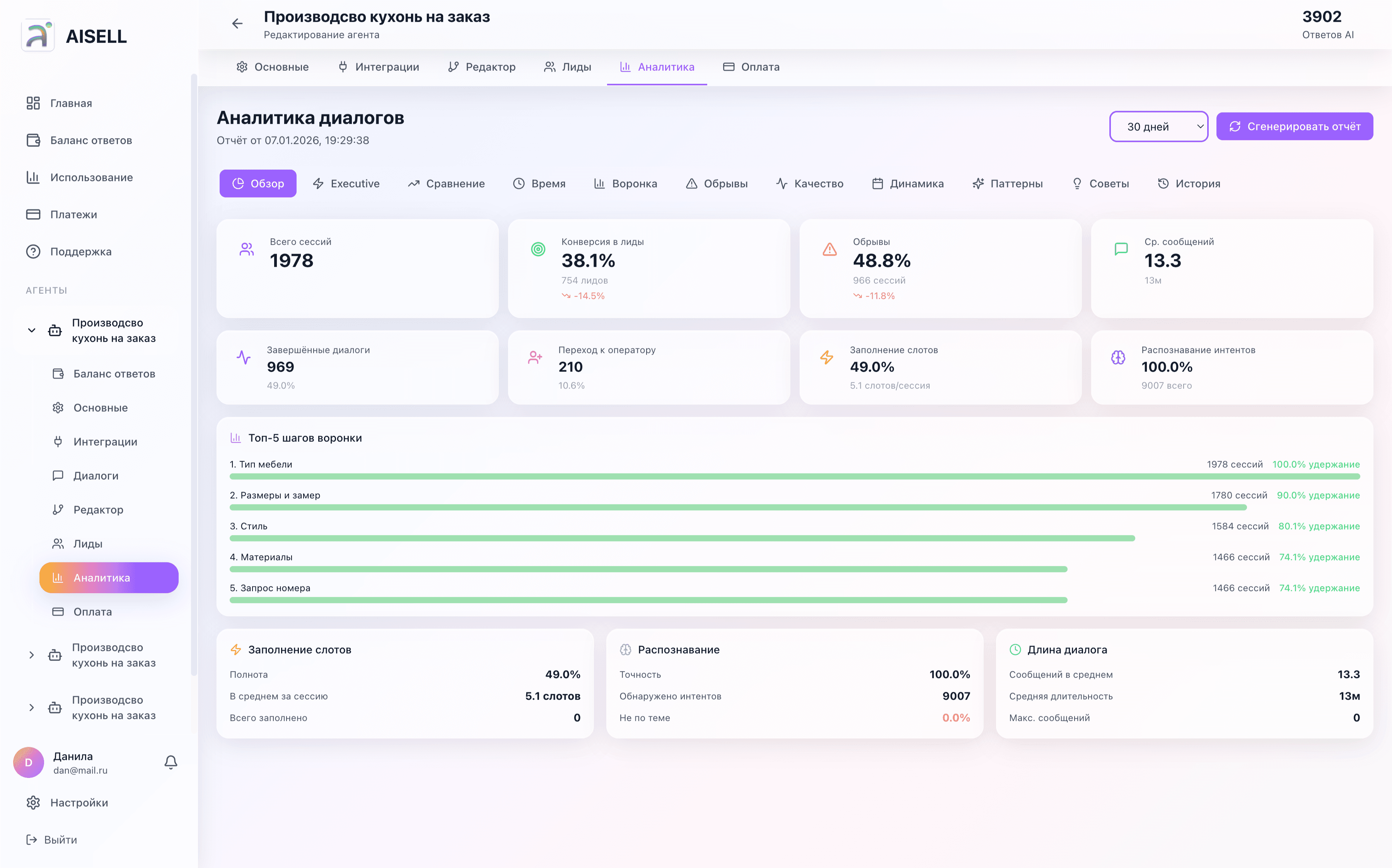Open Поддержка using the question mark icon
The image size is (1392, 868).
pyautogui.click(x=33, y=252)
